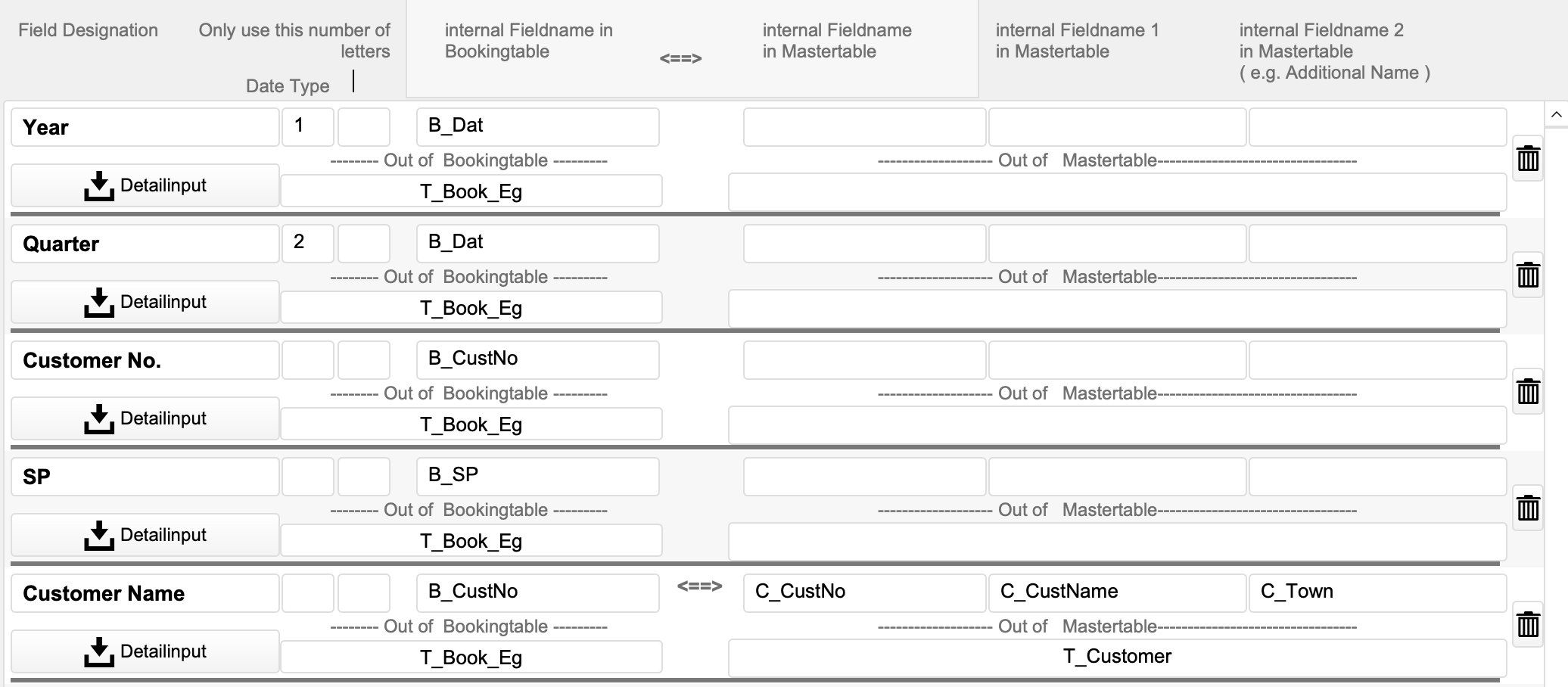Open Detailinput for the Year field
Image resolution: width=1568 pixels, height=687 pixels.
(x=145, y=186)
